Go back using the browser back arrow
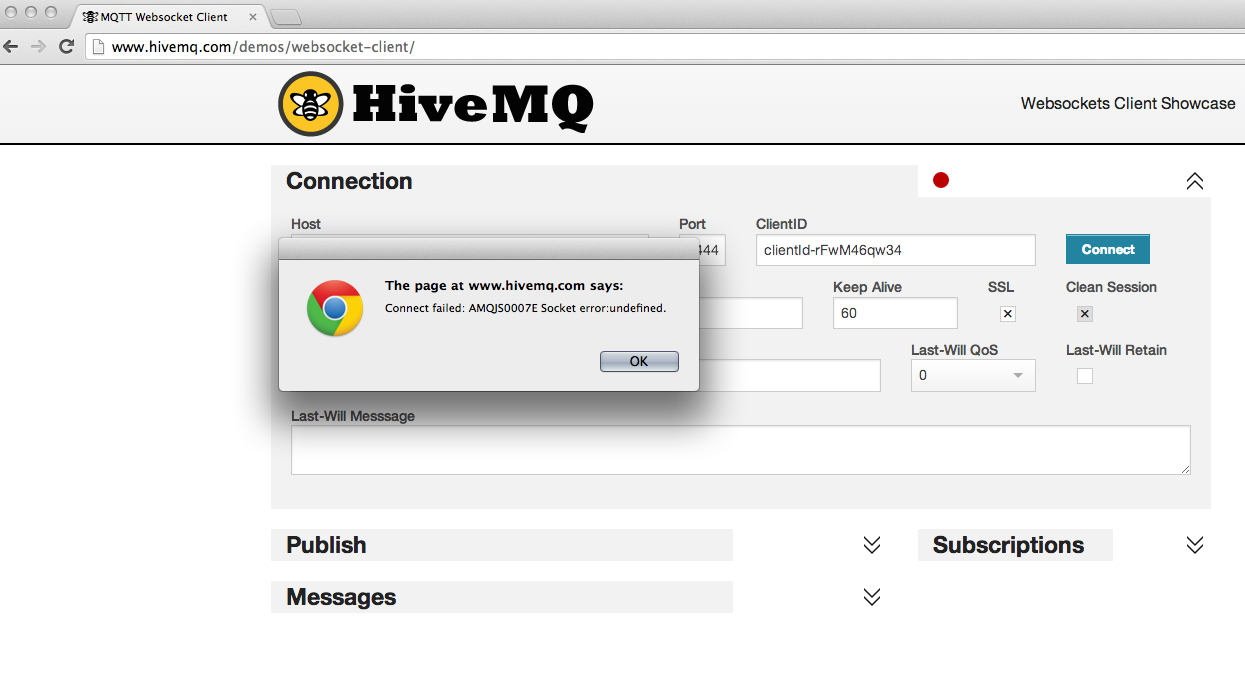1245x676 pixels. point(12,46)
